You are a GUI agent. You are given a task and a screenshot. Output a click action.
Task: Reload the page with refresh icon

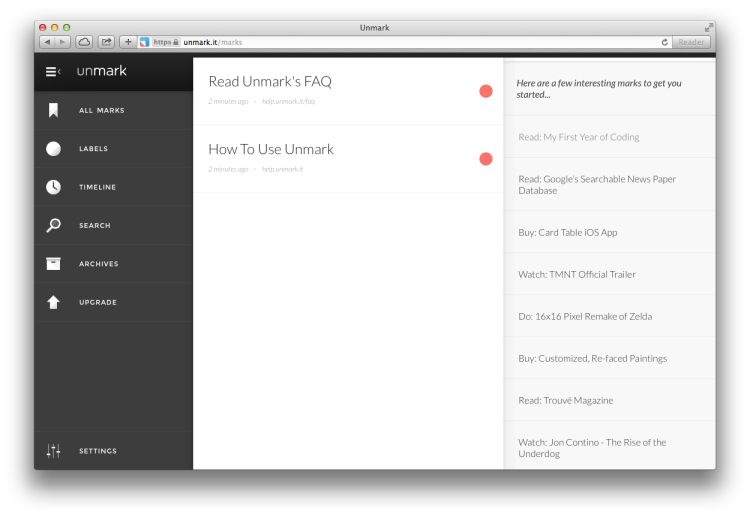coord(664,42)
